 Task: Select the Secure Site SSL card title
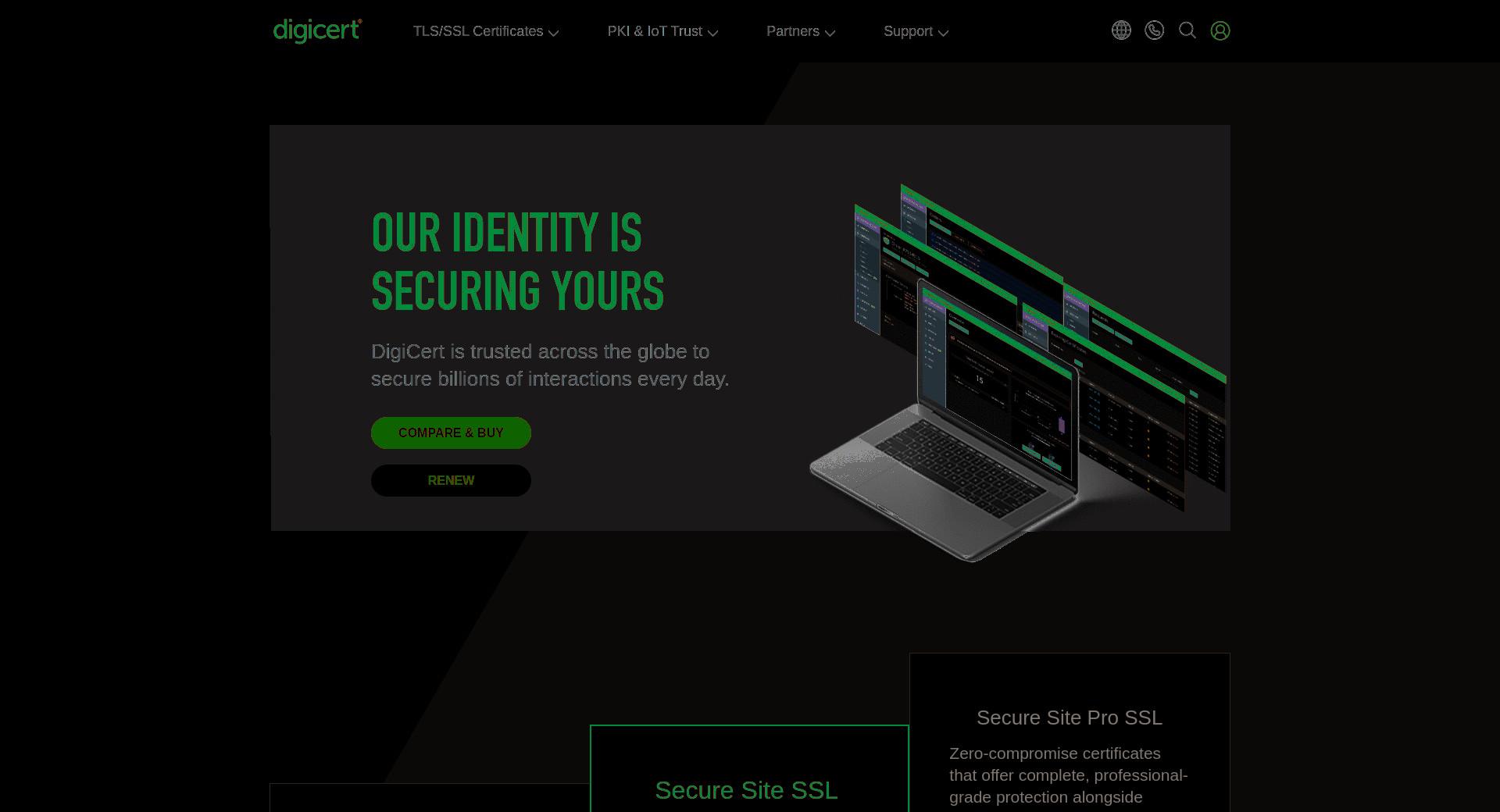point(746,790)
